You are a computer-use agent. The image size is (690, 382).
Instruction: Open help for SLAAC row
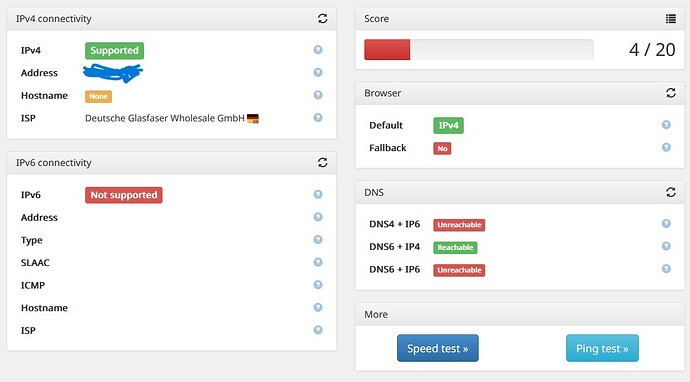point(318,262)
